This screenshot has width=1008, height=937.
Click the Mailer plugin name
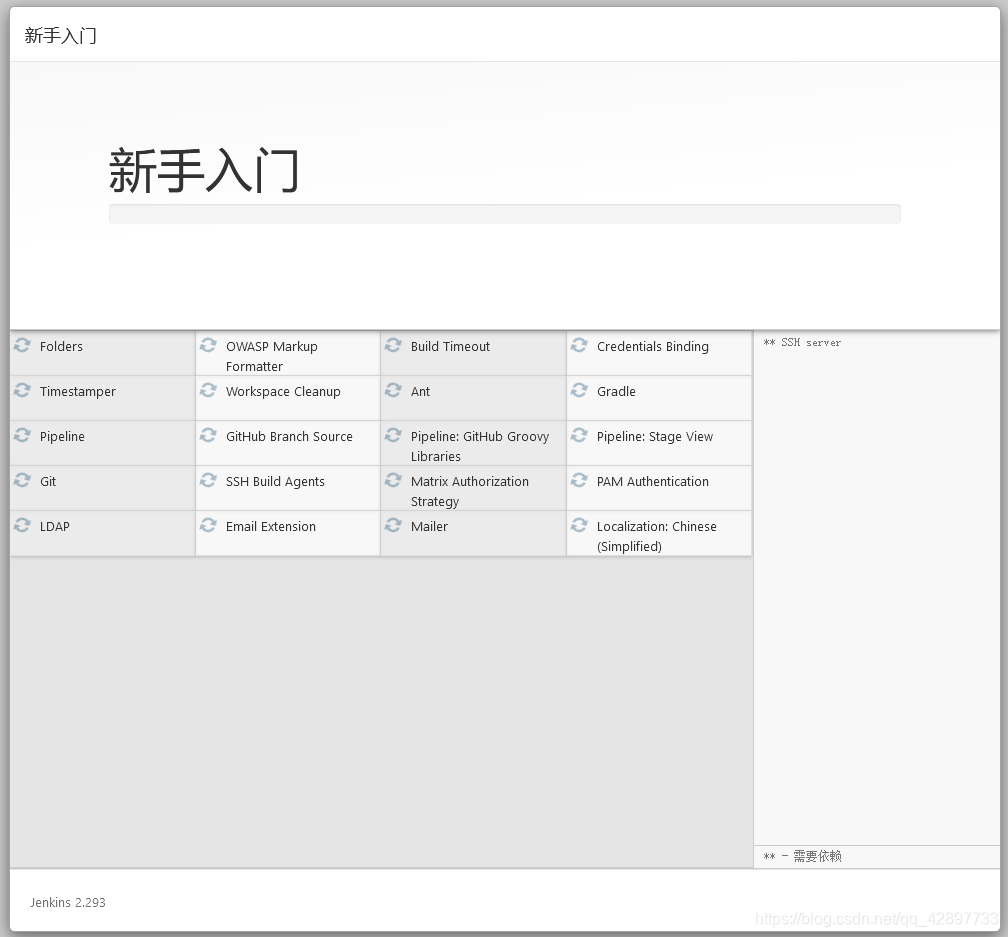click(x=429, y=526)
